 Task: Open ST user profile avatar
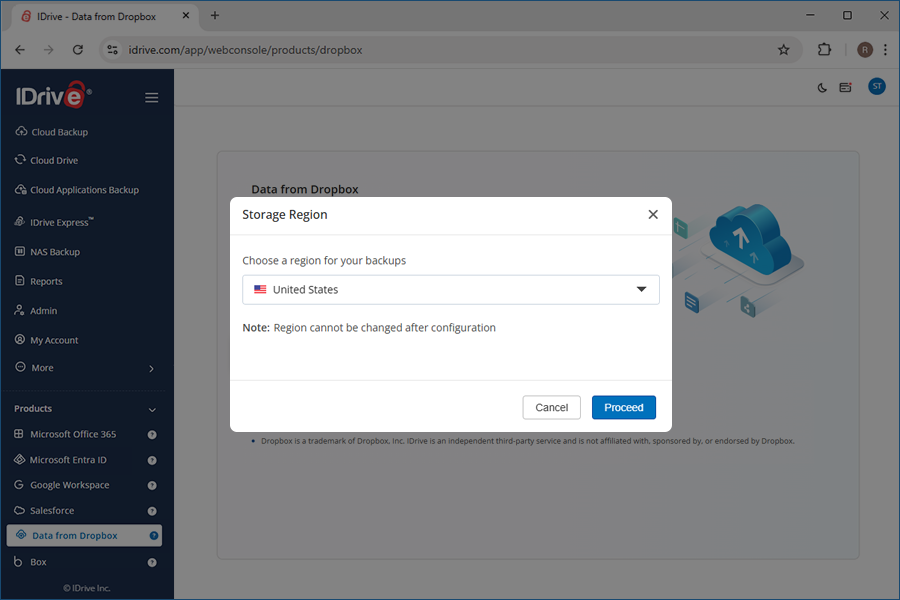point(876,87)
